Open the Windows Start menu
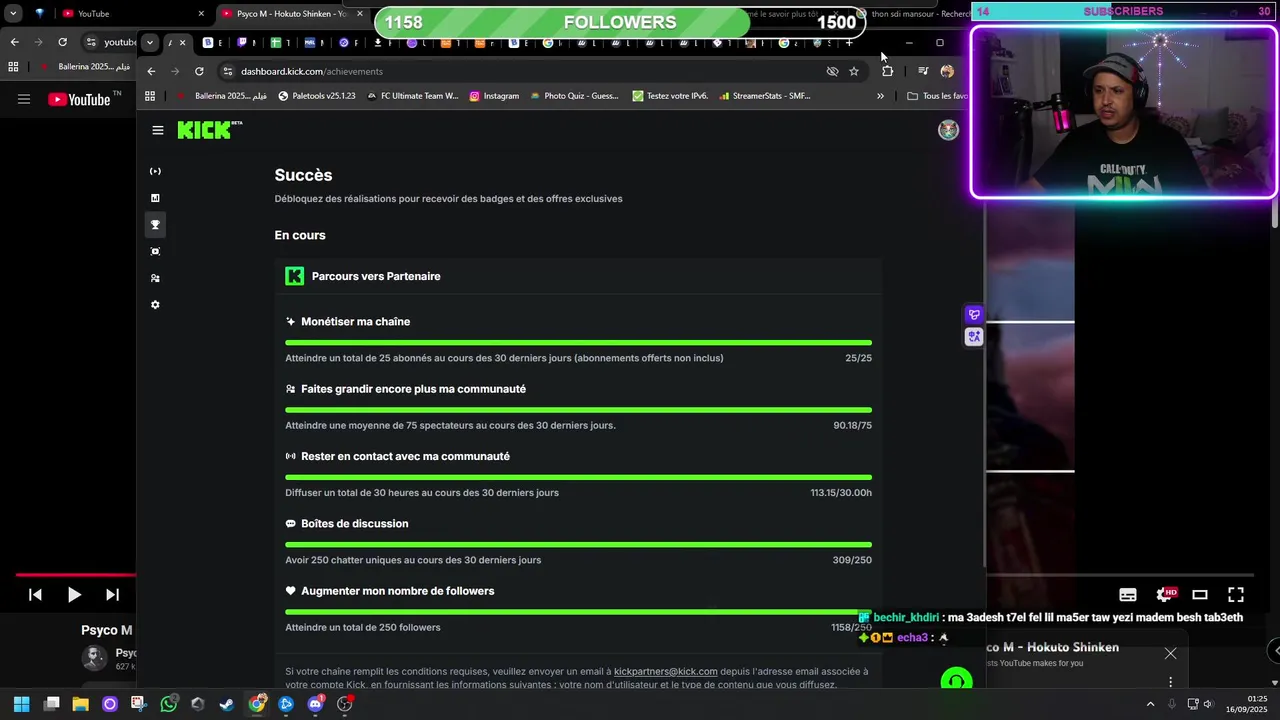 [x=21, y=704]
